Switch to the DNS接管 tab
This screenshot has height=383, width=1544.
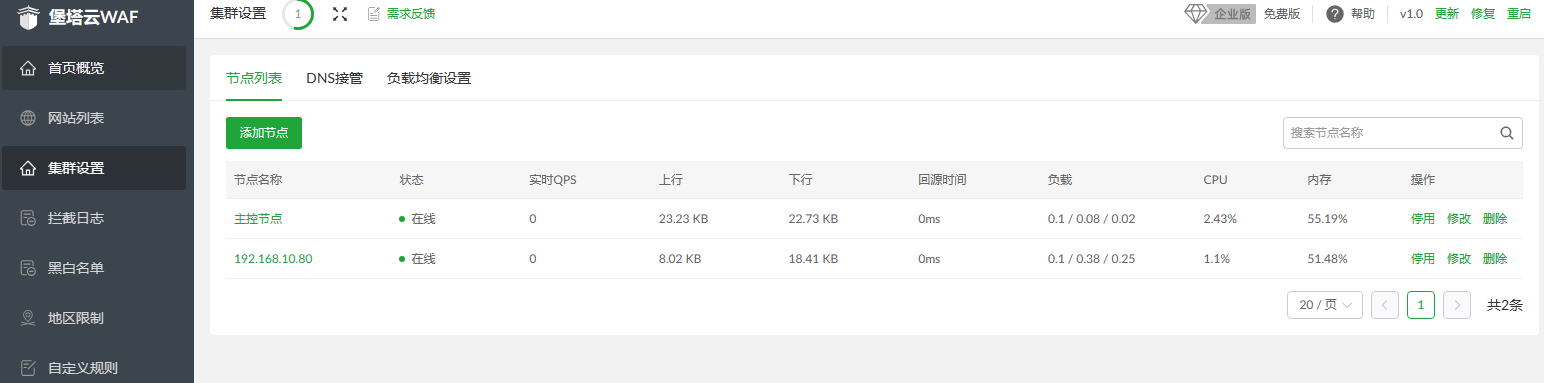click(x=334, y=78)
